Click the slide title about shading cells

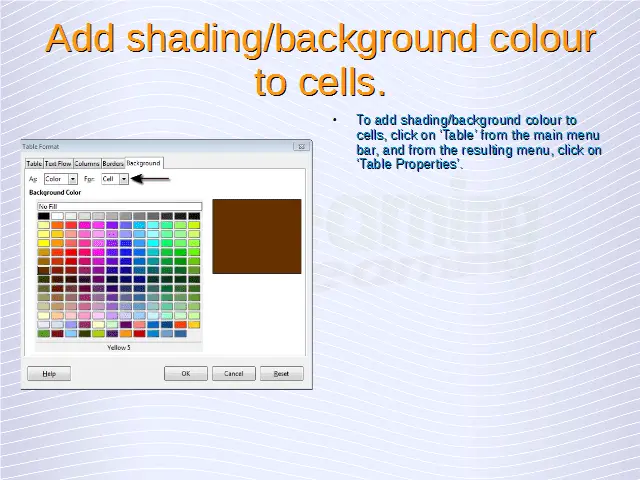tap(320, 60)
